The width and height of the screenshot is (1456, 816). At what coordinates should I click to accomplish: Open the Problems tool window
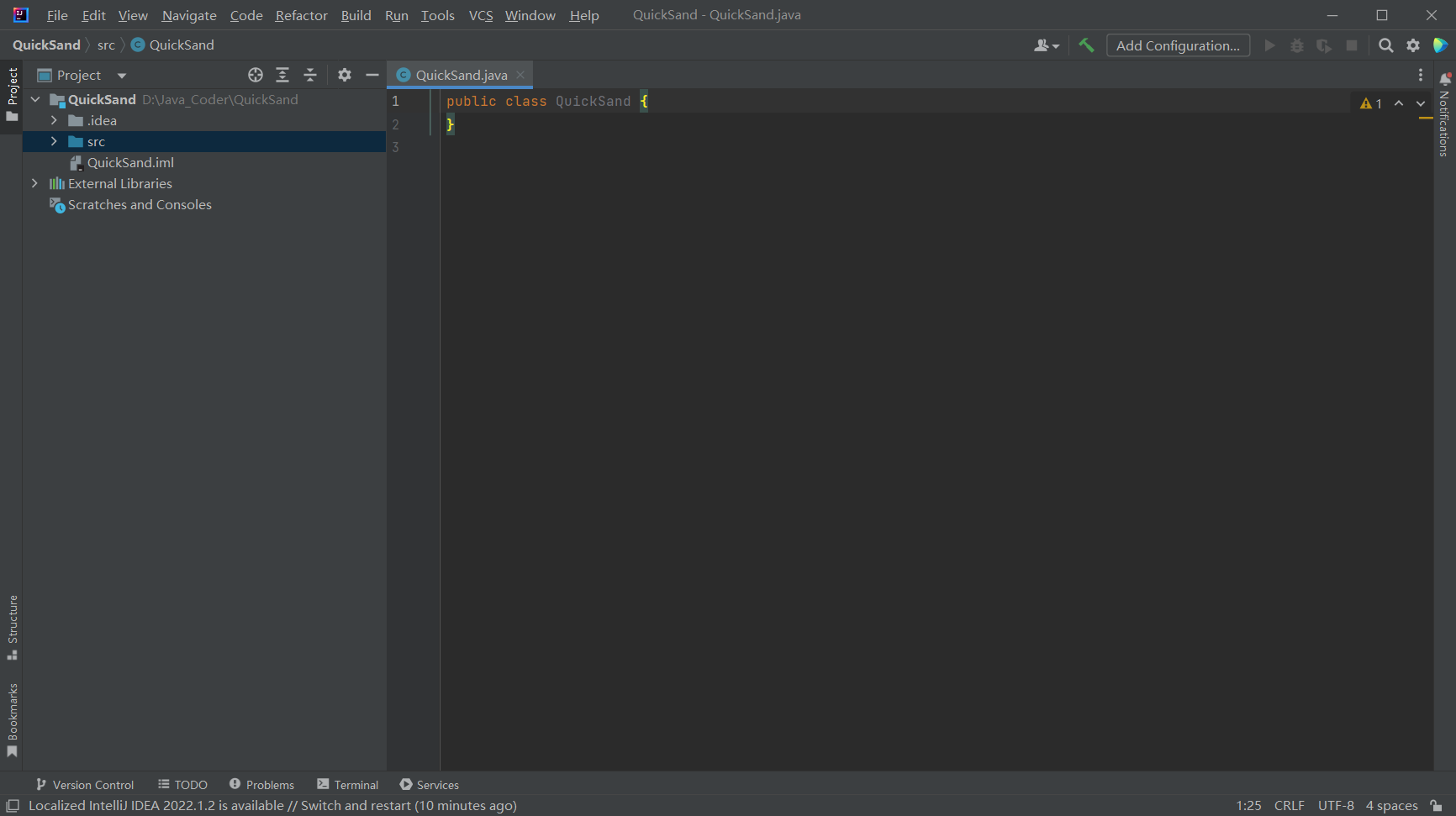(x=261, y=785)
